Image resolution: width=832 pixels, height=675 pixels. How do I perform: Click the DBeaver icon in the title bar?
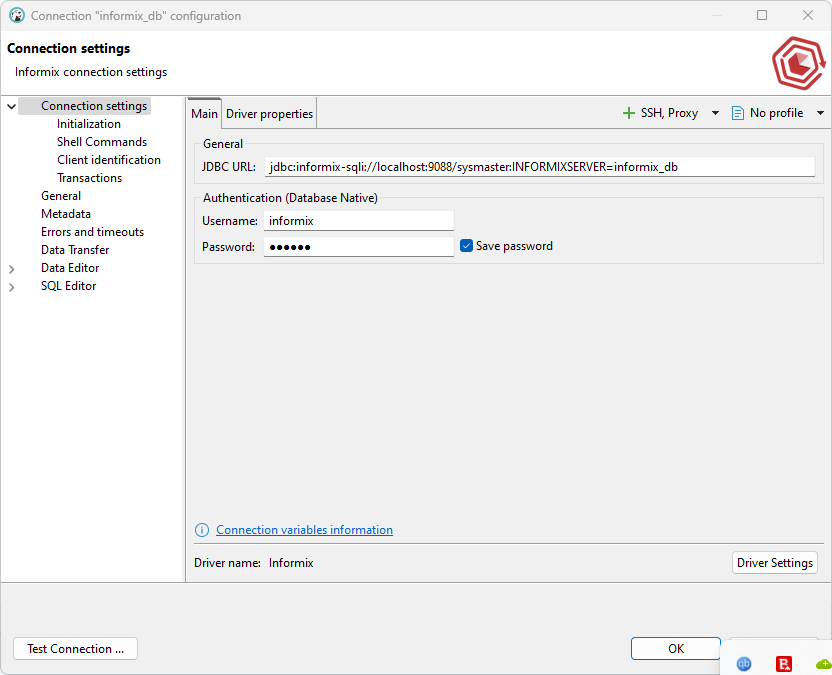(x=17, y=16)
